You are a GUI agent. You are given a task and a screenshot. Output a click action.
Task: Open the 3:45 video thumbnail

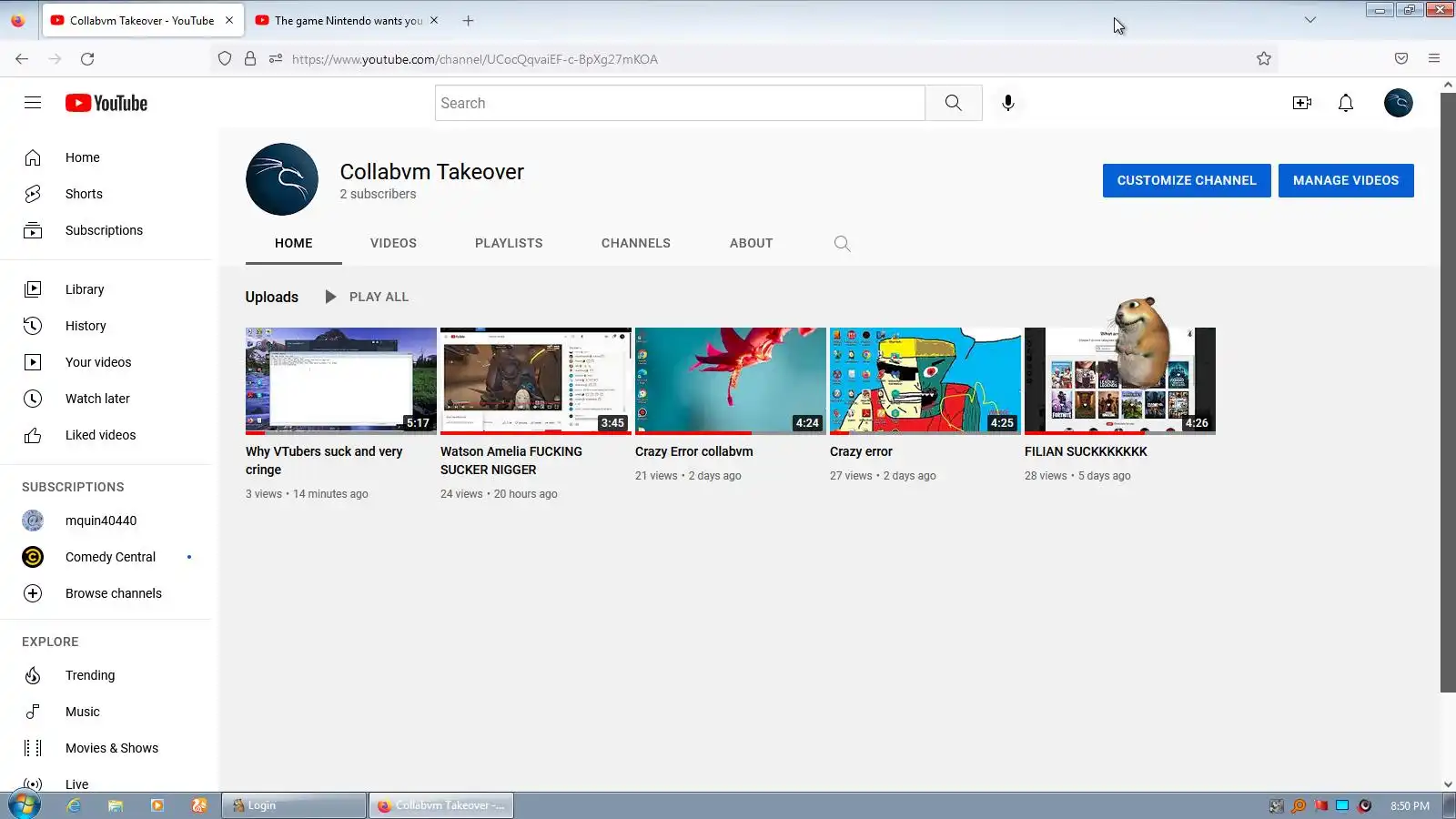click(536, 381)
